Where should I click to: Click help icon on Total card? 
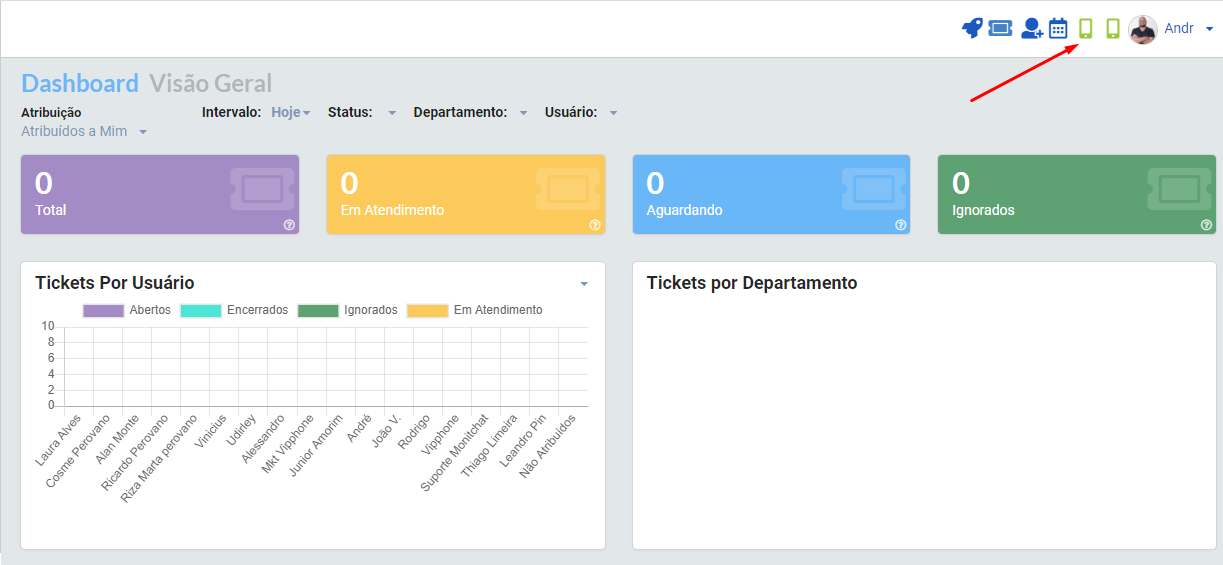289,225
